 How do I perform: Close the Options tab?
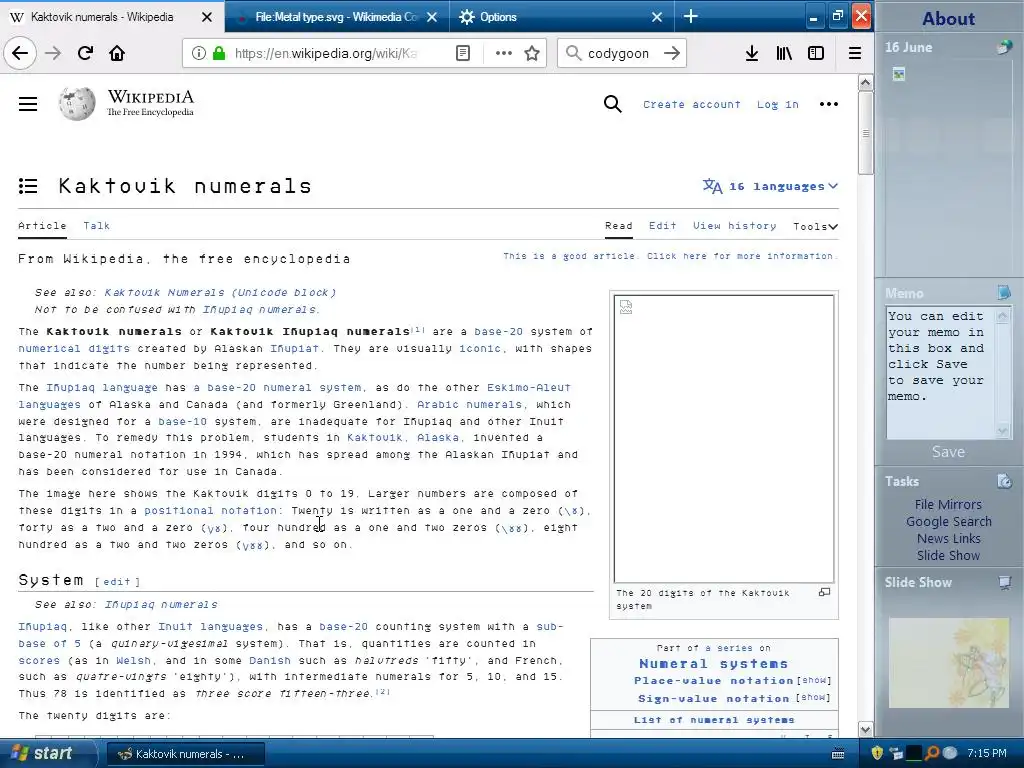pyautogui.click(x=657, y=17)
